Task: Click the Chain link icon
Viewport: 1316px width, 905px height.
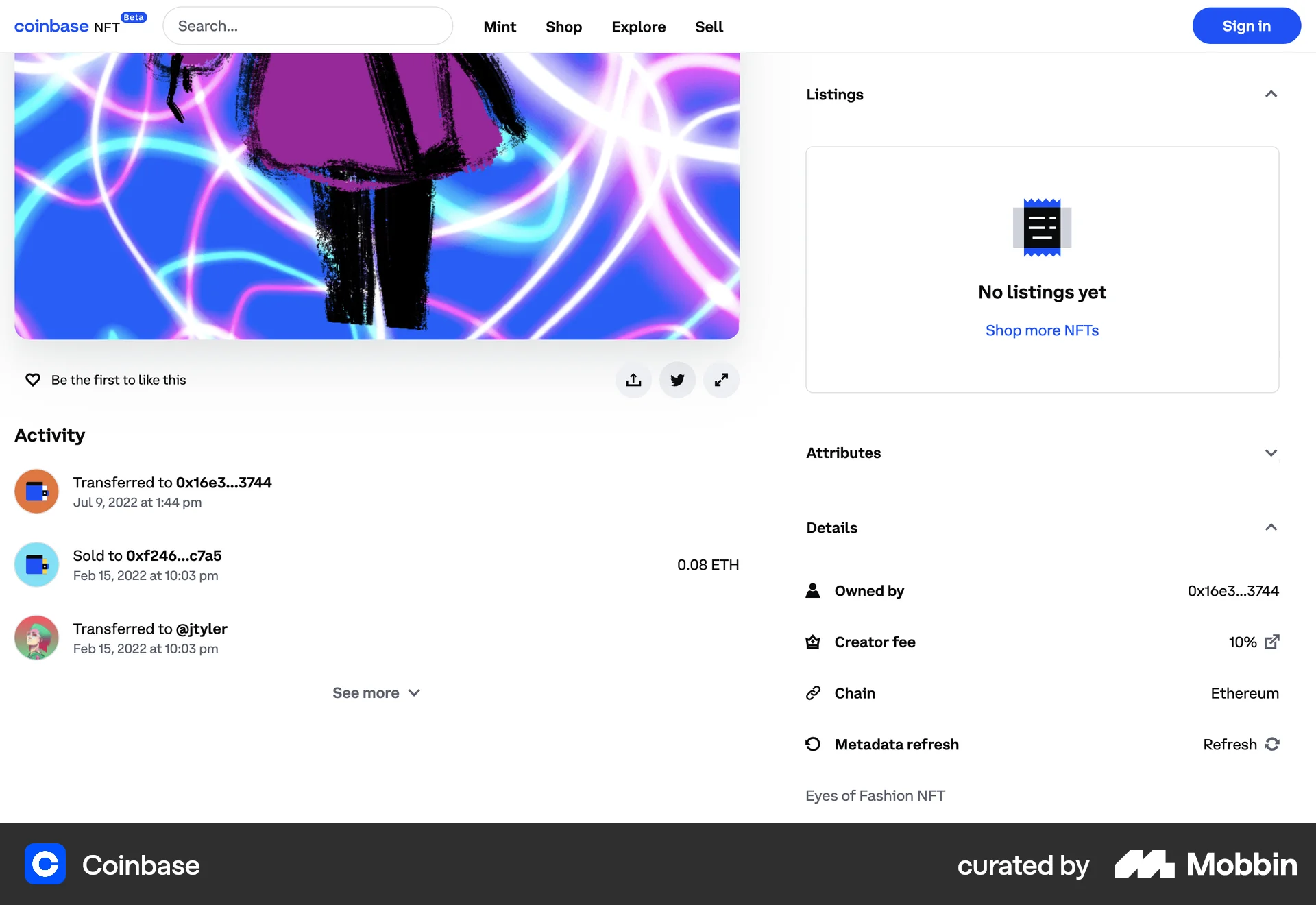Action: (813, 692)
